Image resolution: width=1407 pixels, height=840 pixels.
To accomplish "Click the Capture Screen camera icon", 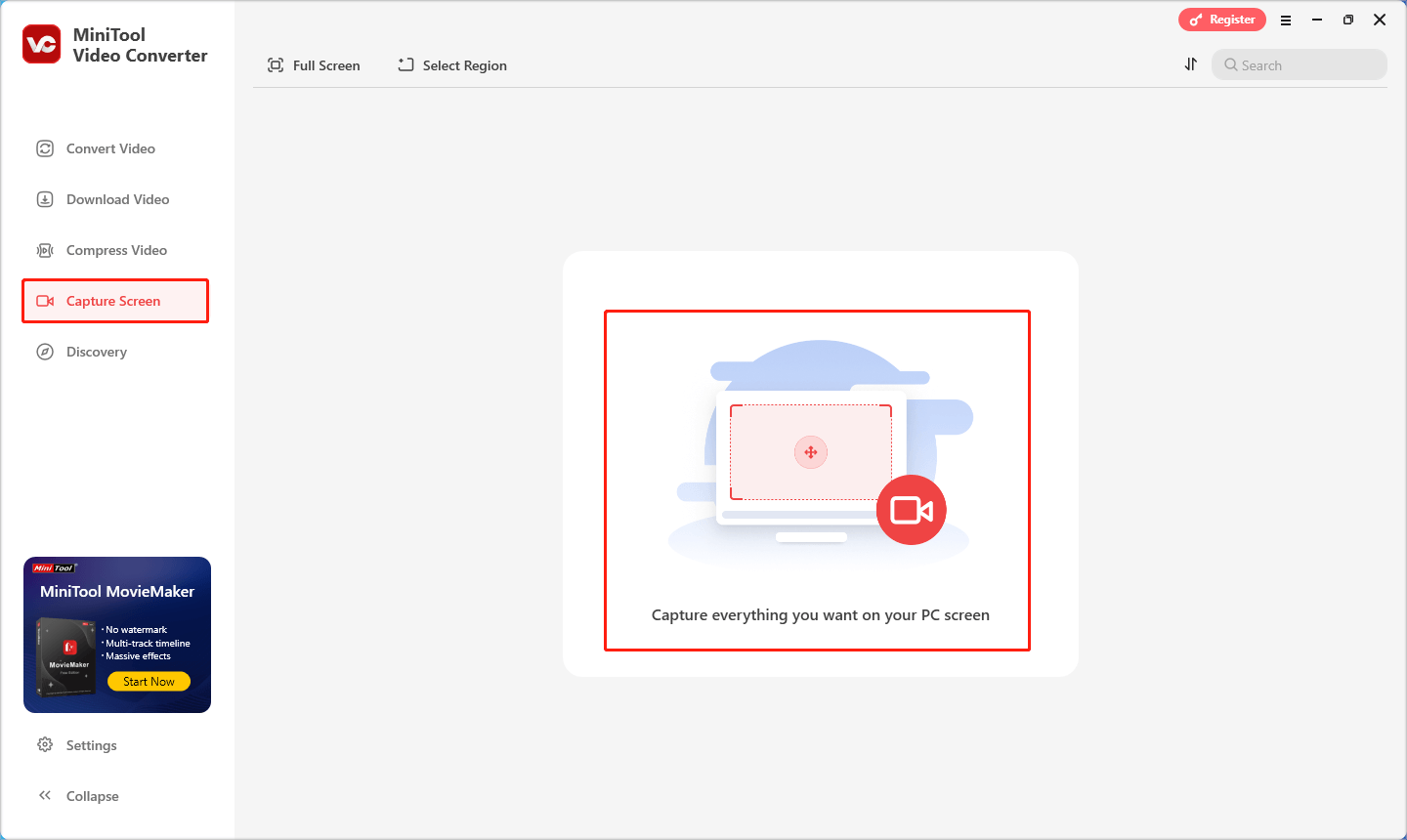I will coord(45,301).
